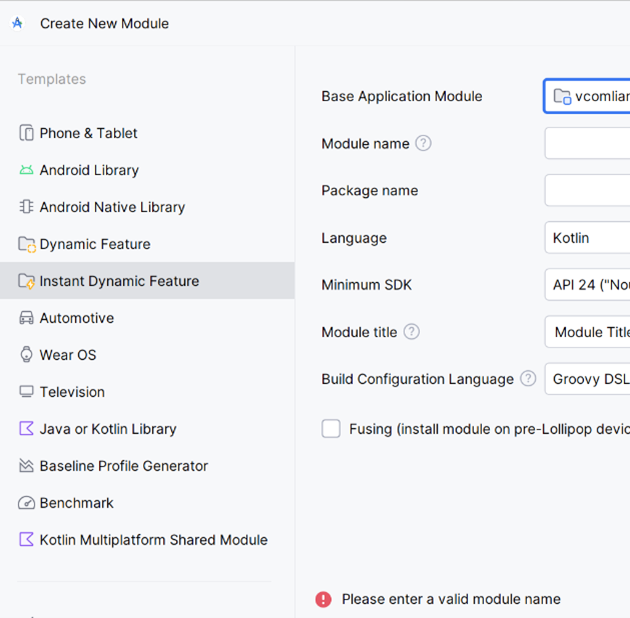Image resolution: width=630 pixels, height=618 pixels.
Task: Click the Package name label
Action: [x=370, y=190]
